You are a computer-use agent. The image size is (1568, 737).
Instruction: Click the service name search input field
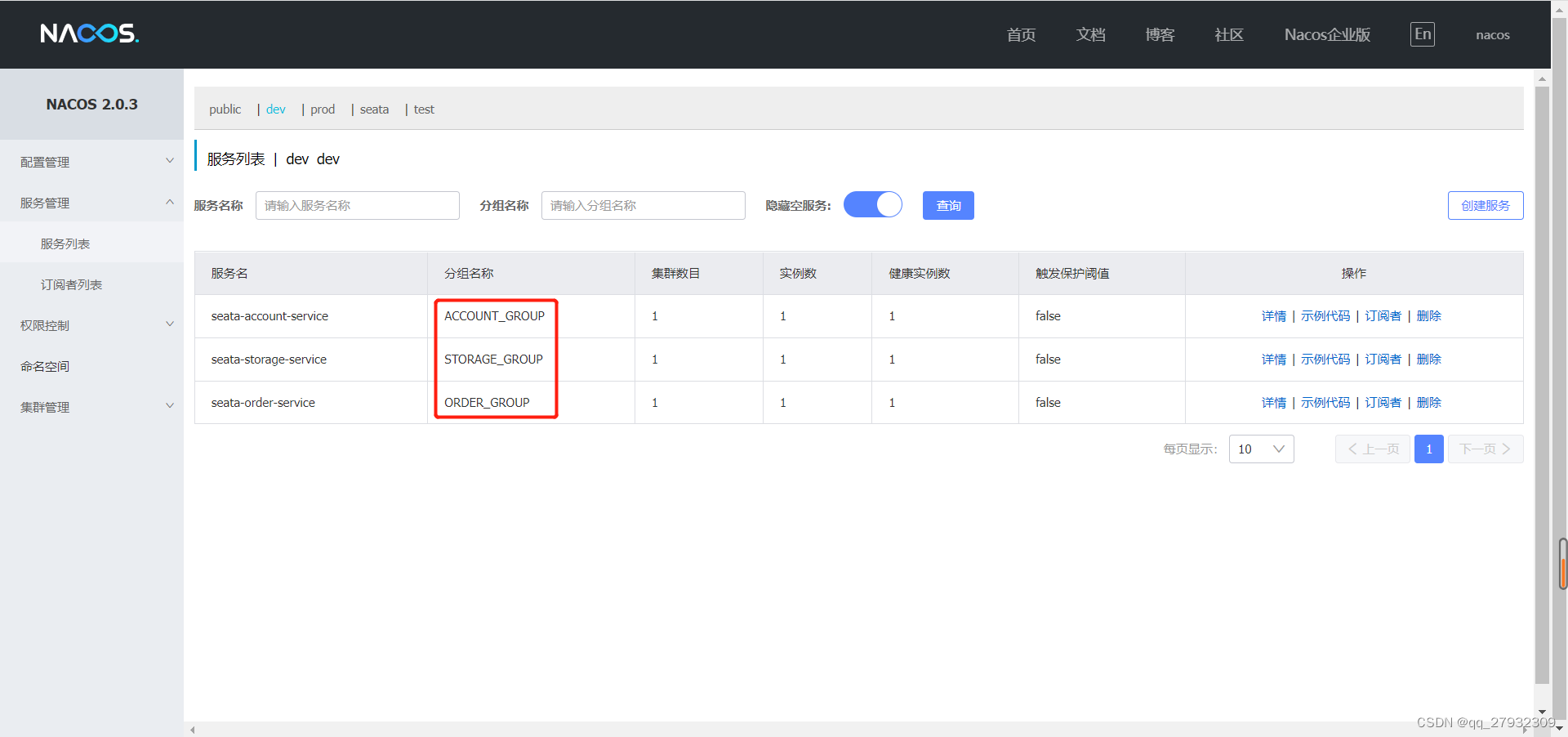tap(357, 205)
